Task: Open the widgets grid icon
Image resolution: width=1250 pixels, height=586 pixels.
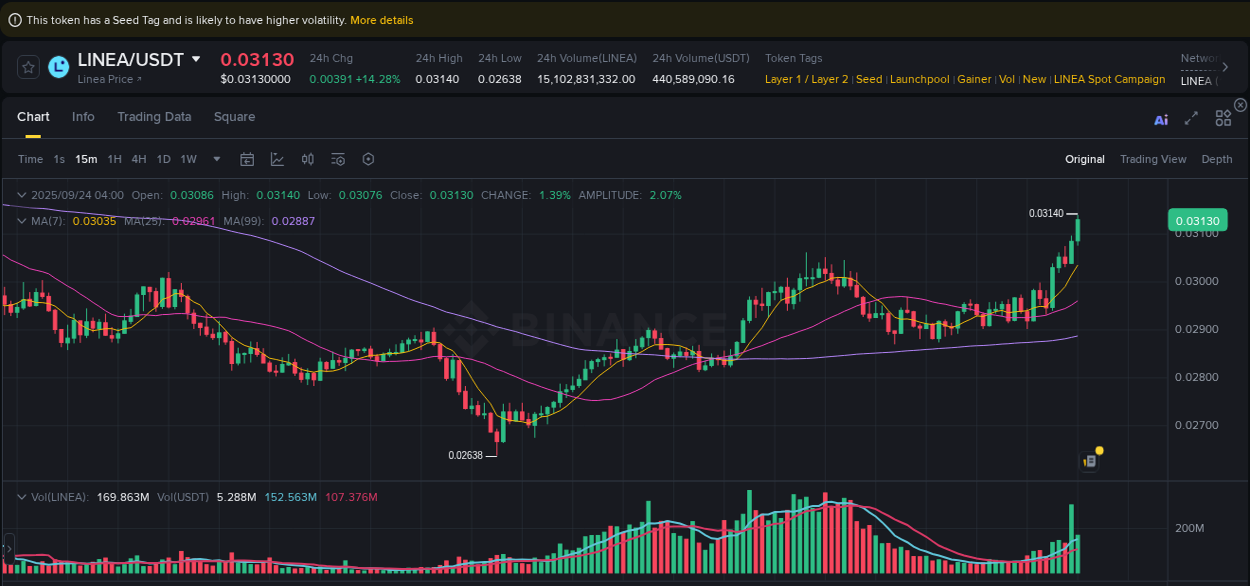Action: (x=1222, y=117)
